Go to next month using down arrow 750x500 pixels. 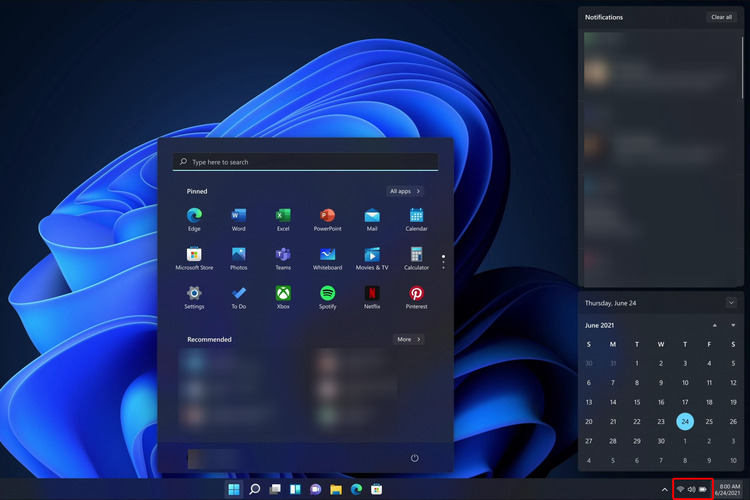734,326
